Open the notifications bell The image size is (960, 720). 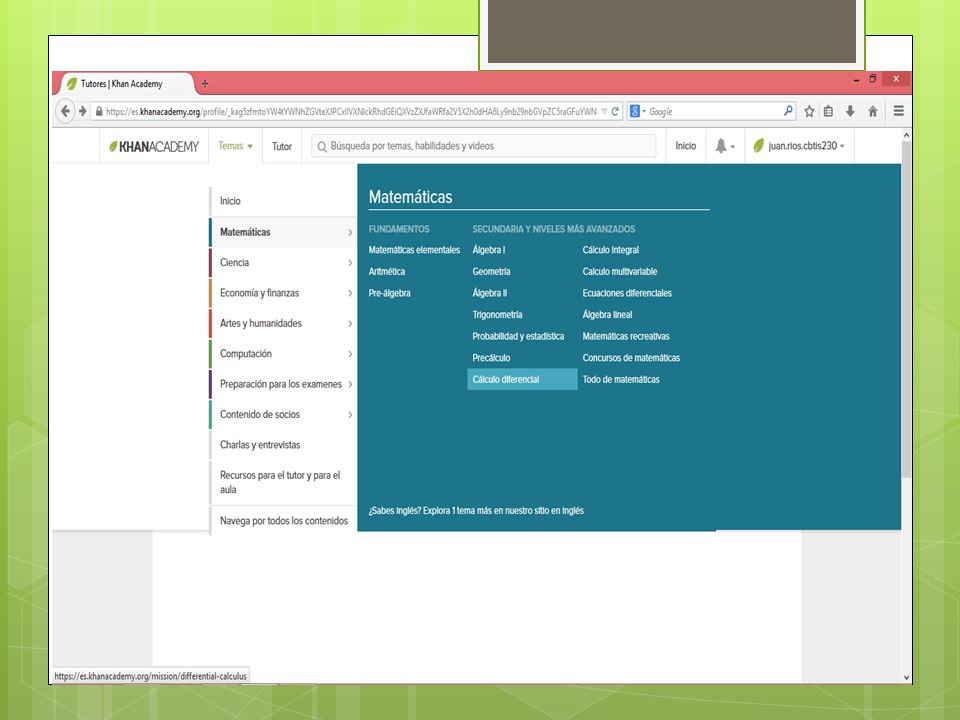[724, 146]
